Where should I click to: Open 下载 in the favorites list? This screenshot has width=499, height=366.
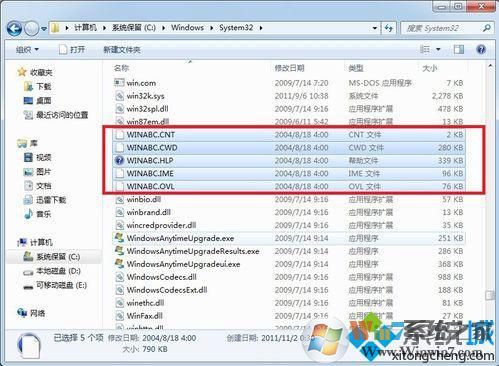(x=44, y=86)
